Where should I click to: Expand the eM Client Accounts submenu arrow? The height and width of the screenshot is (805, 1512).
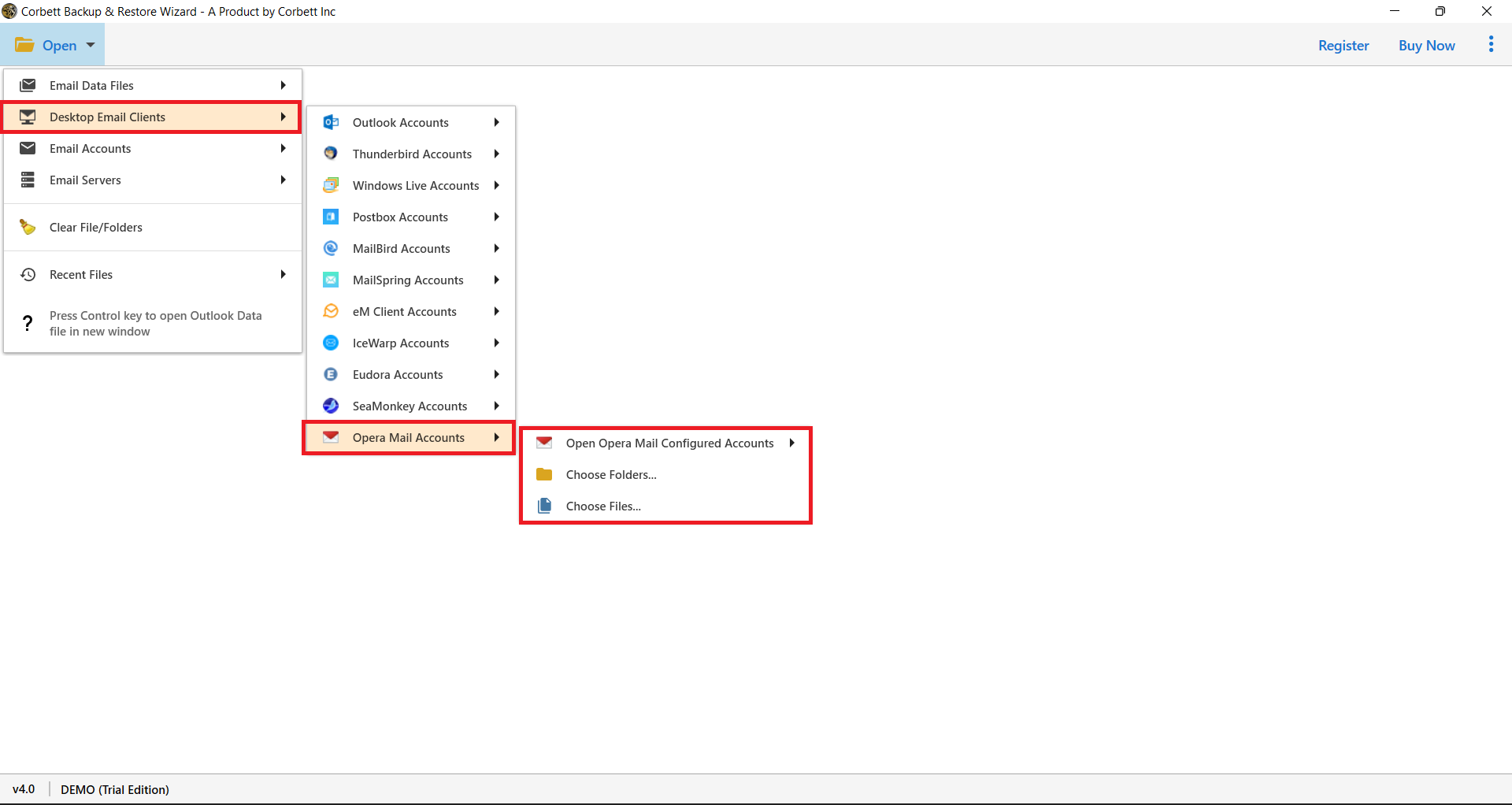(x=497, y=311)
